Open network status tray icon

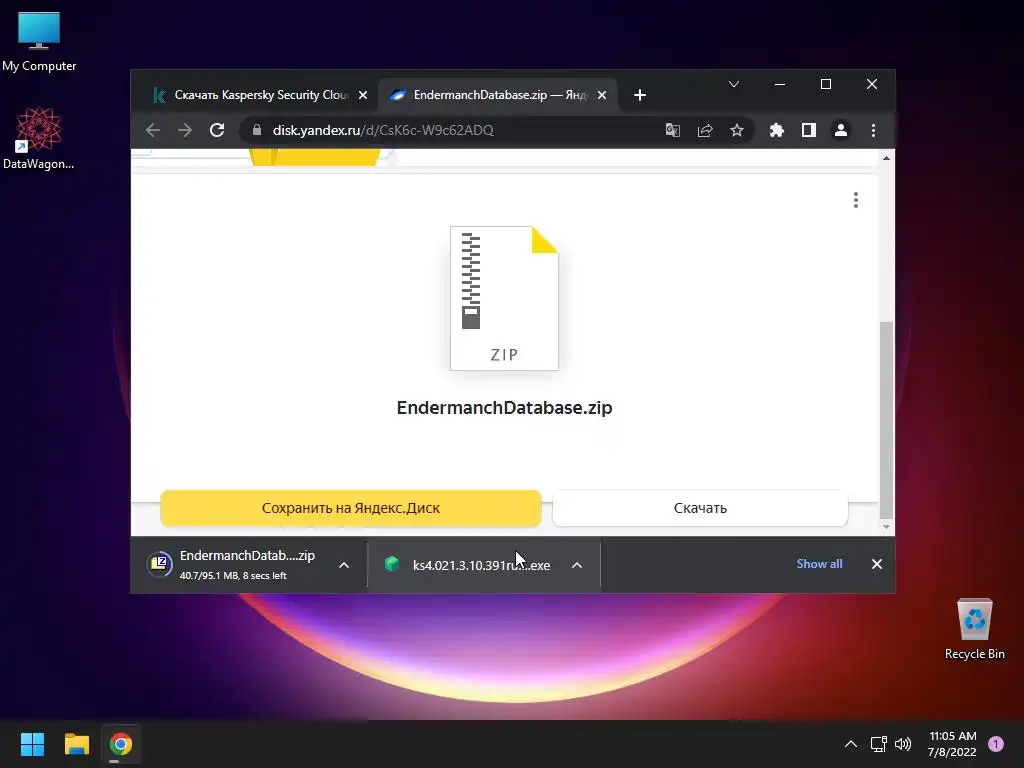(879, 744)
